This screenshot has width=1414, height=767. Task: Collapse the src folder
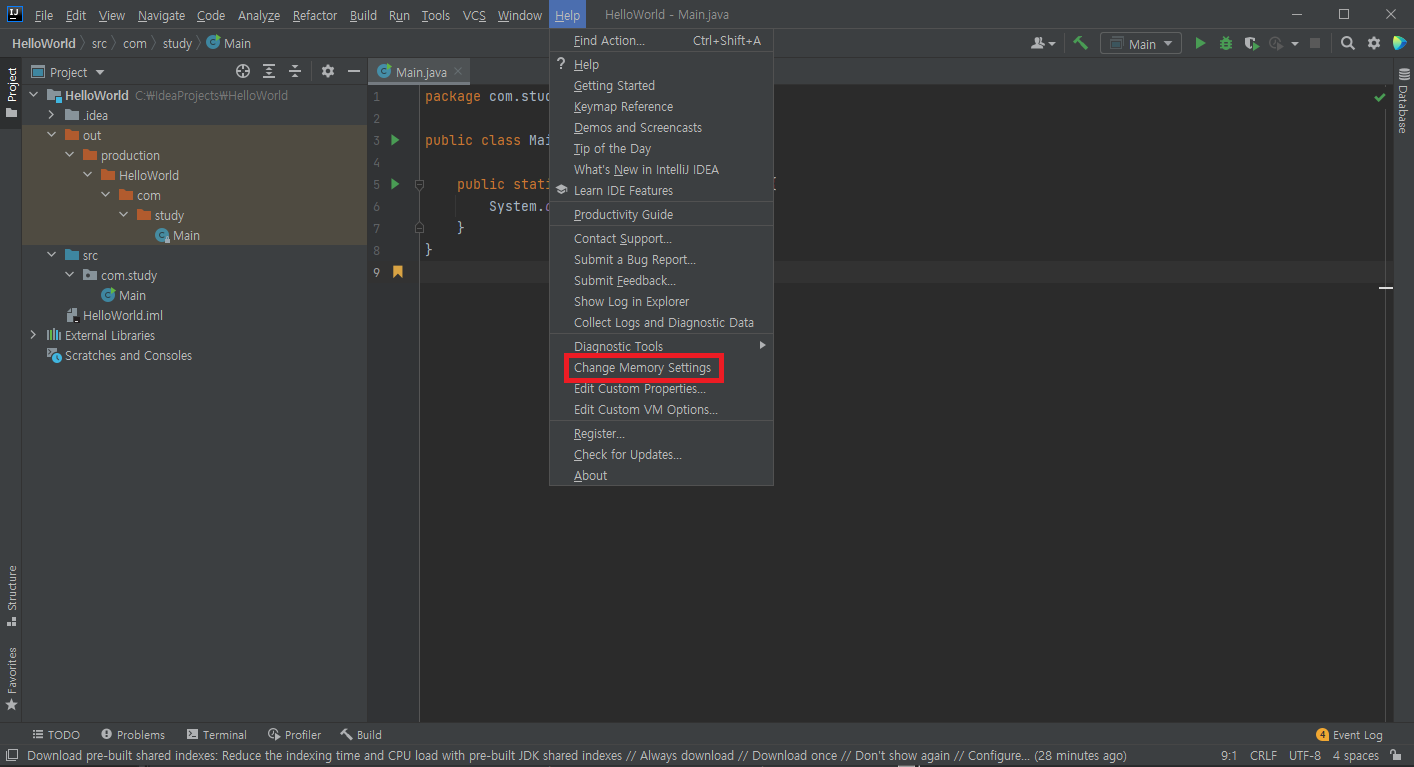(x=51, y=255)
